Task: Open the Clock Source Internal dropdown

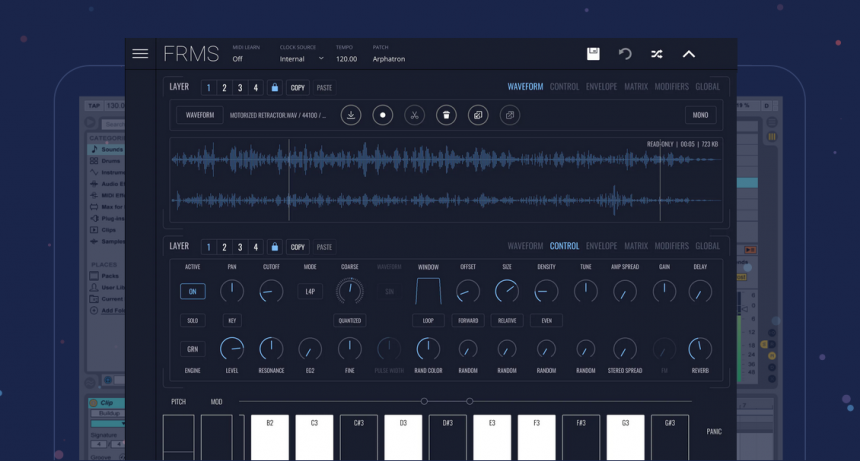Action: point(302,59)
